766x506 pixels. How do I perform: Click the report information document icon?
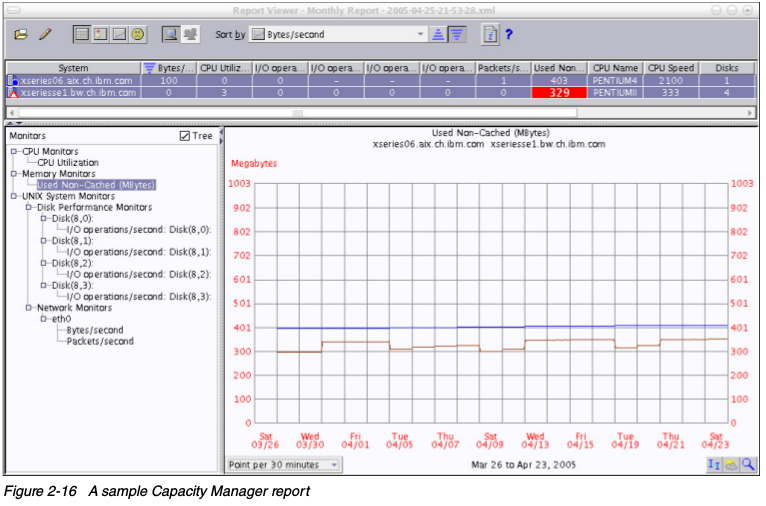pyautogui.click(x=490, y=34)
